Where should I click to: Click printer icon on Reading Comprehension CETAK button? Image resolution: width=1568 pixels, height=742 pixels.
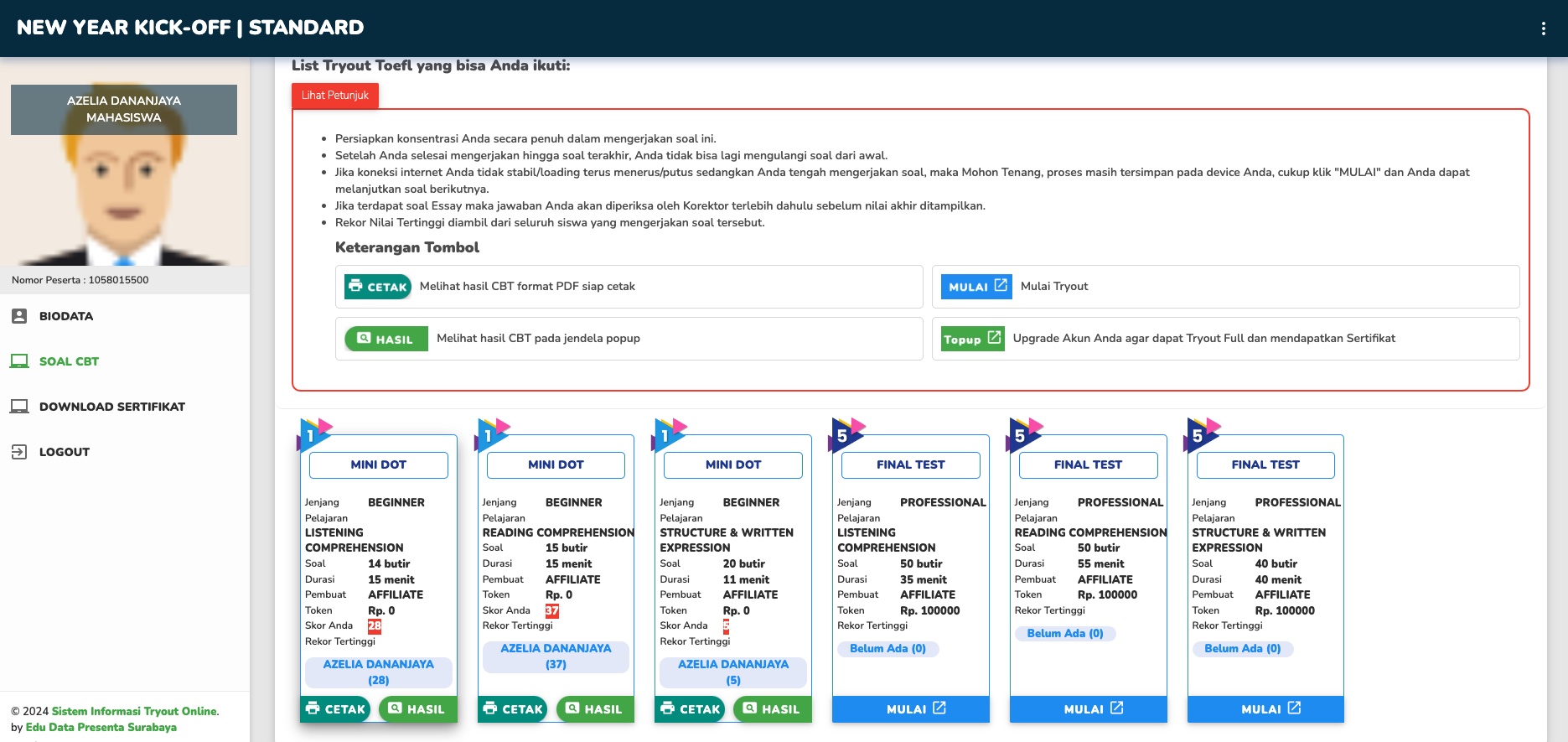490,708
